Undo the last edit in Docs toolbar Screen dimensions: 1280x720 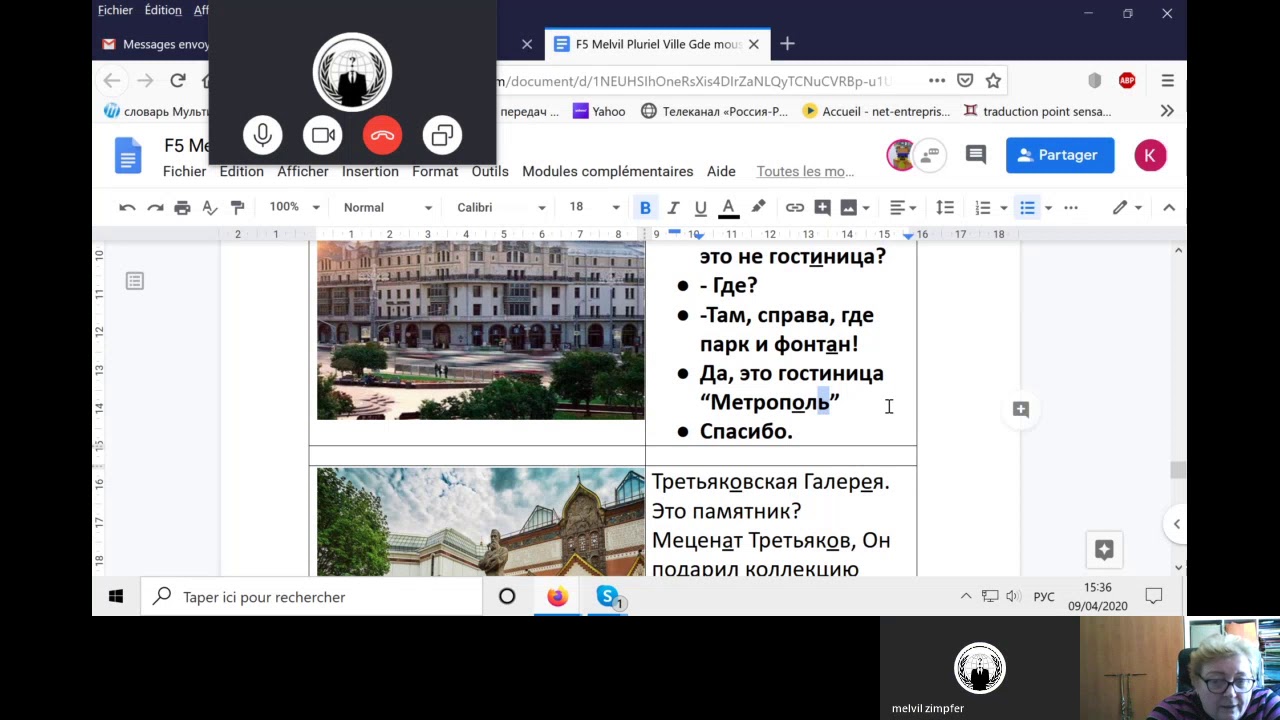[x=127, y=207]
